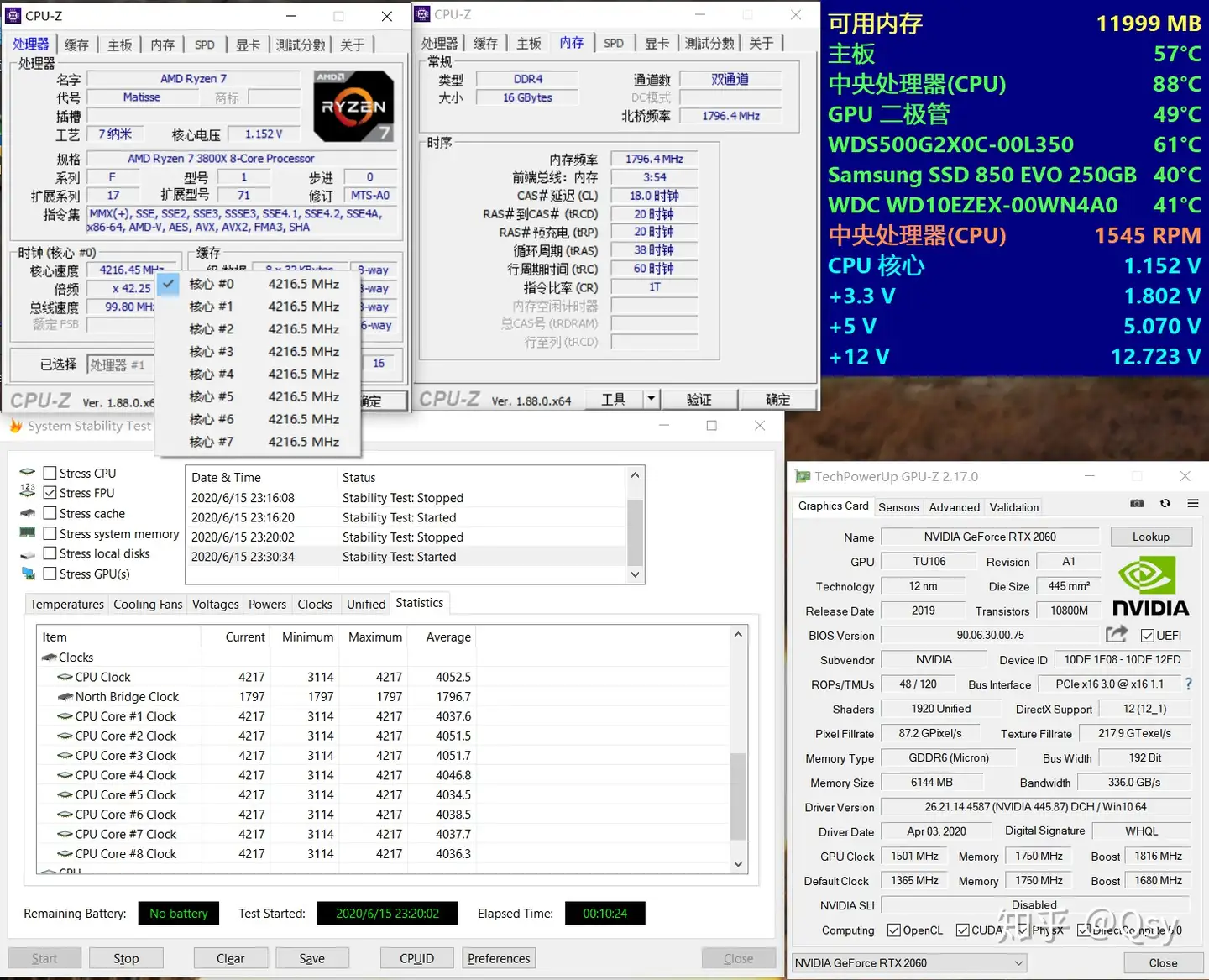
Task: Open the 工具 dropdown arrow in CPU-Z
Action: tap(651, 399)
